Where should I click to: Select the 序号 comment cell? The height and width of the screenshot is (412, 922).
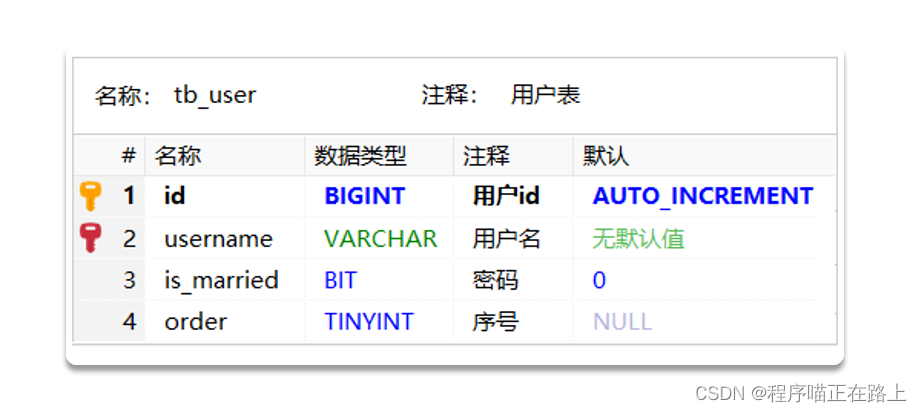[513, 321]
